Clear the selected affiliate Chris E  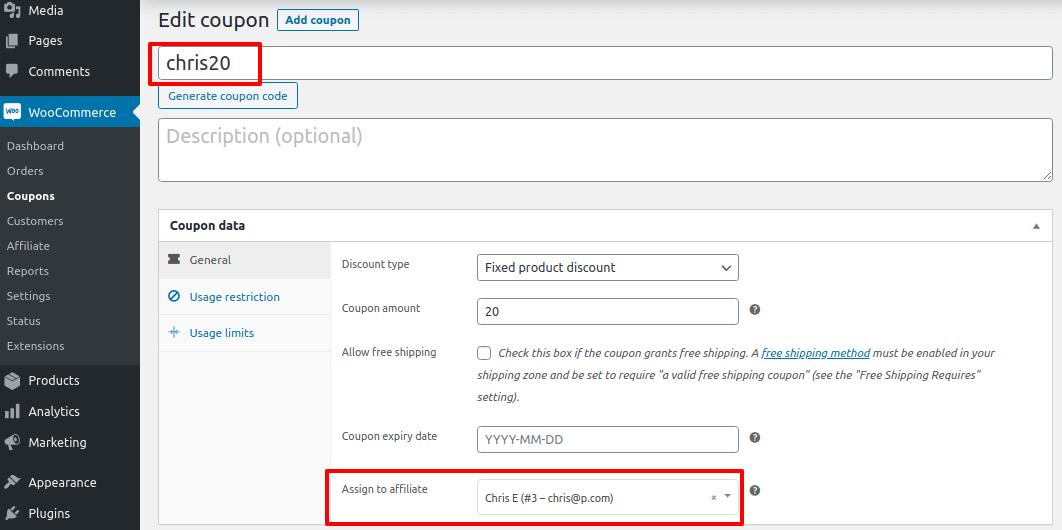click(713, 498)
